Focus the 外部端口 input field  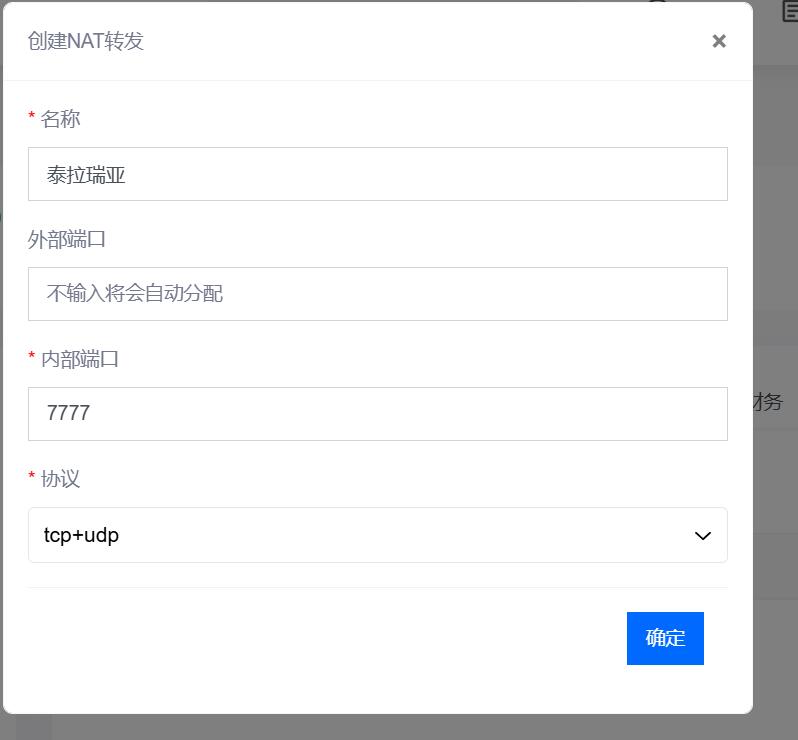click(x=378, y=294)
